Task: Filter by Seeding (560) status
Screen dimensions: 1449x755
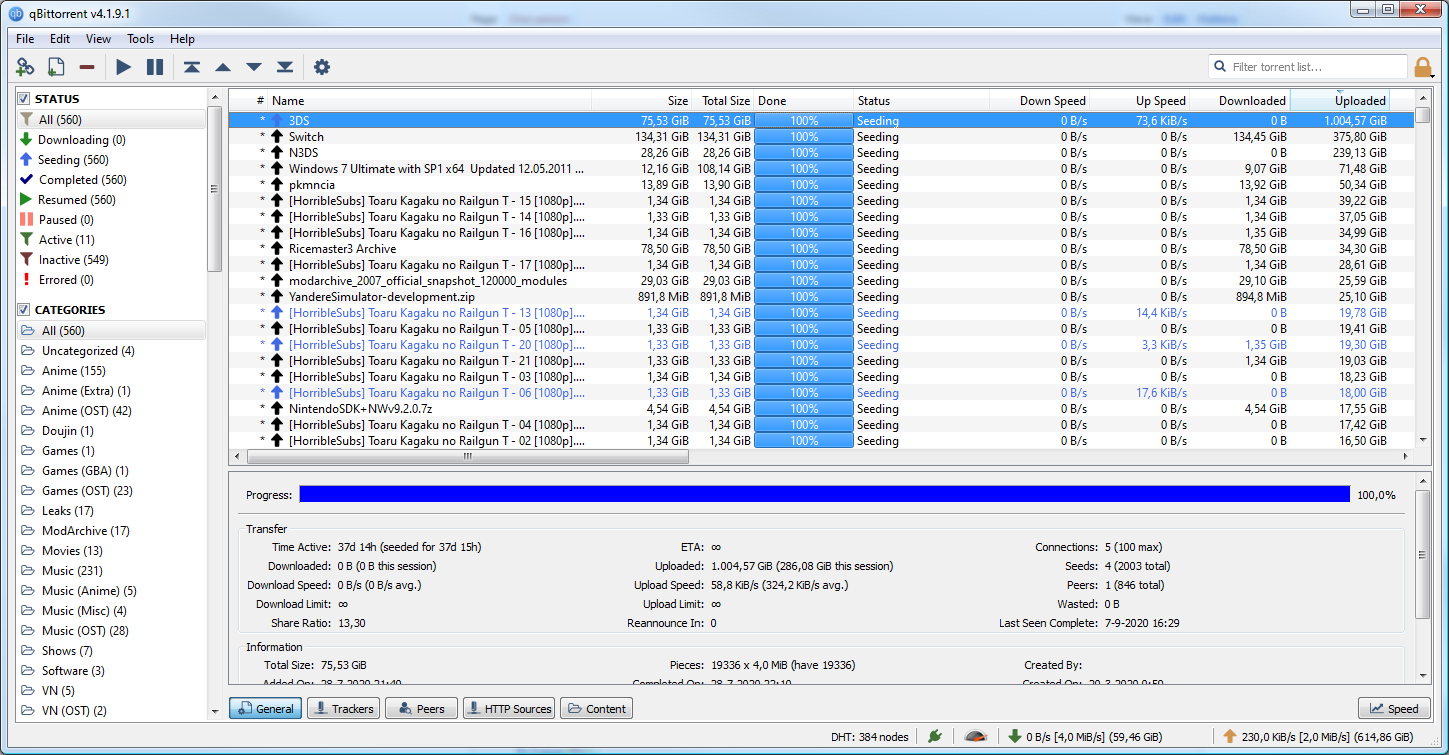Action: [x=63, y=160]
